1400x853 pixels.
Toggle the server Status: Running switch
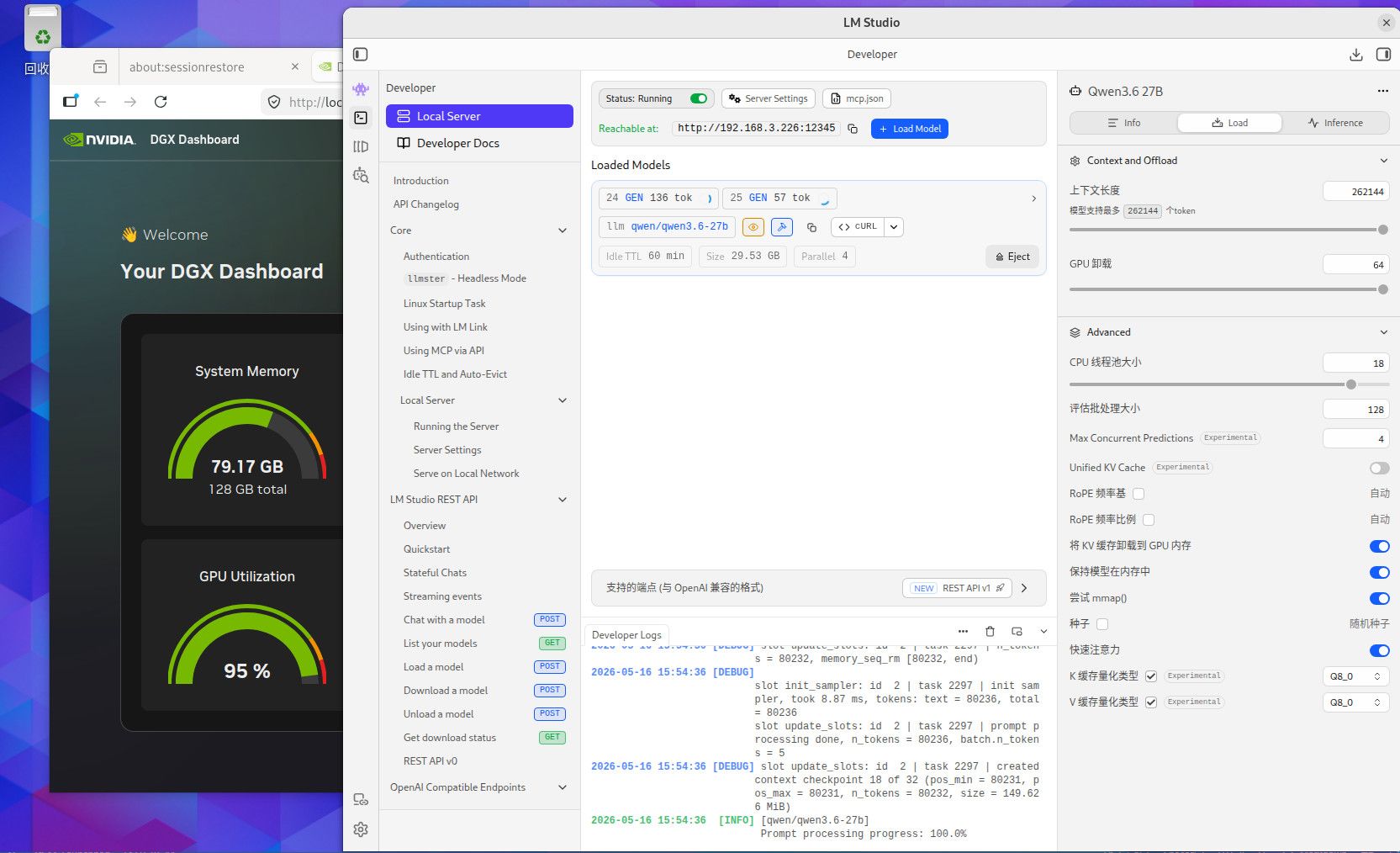point(699,98)
